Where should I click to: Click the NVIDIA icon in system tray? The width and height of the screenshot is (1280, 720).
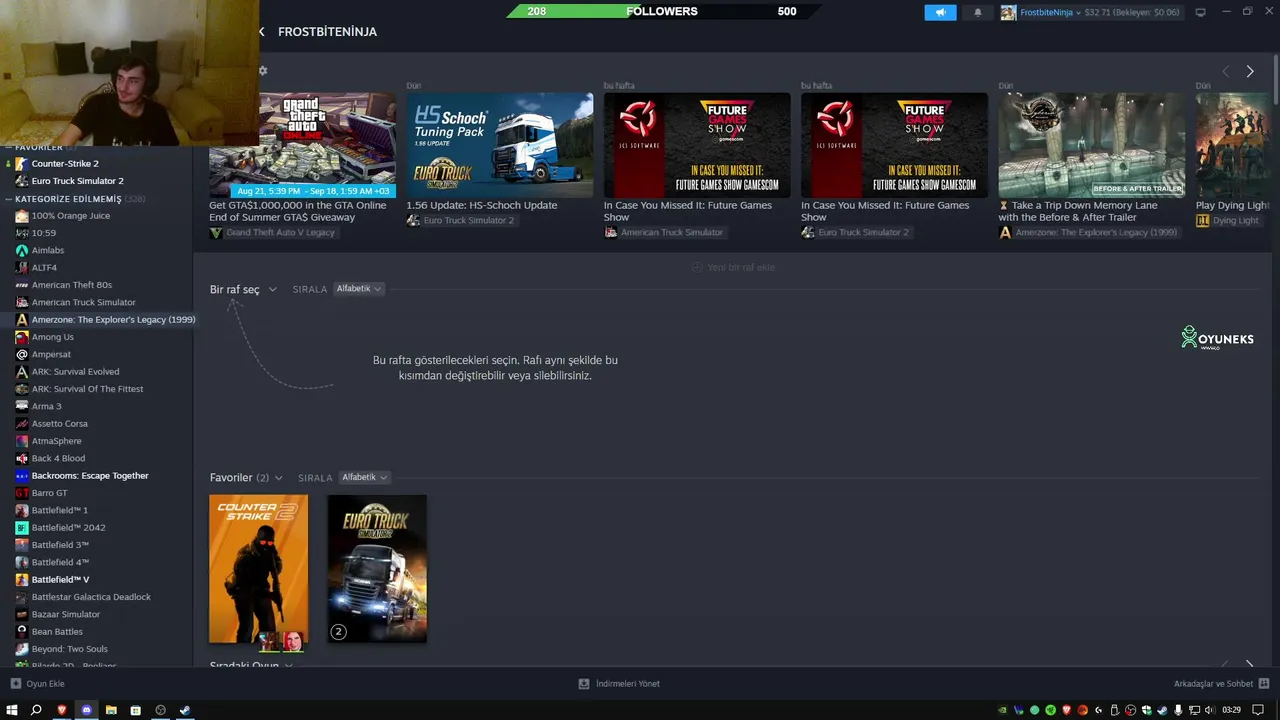click(x=1003, y=710)
